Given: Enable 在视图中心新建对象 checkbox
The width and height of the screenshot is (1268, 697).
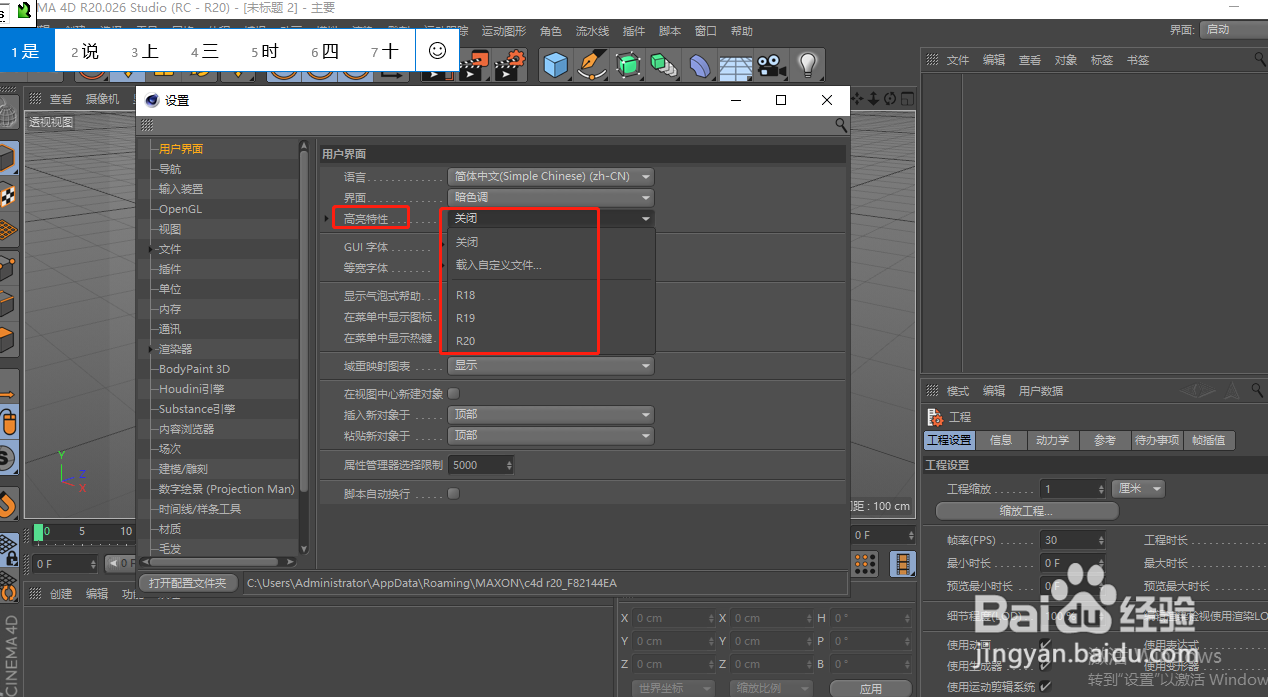Looking at the screenshot, I should pyautogui.click(x=453, y=393).
